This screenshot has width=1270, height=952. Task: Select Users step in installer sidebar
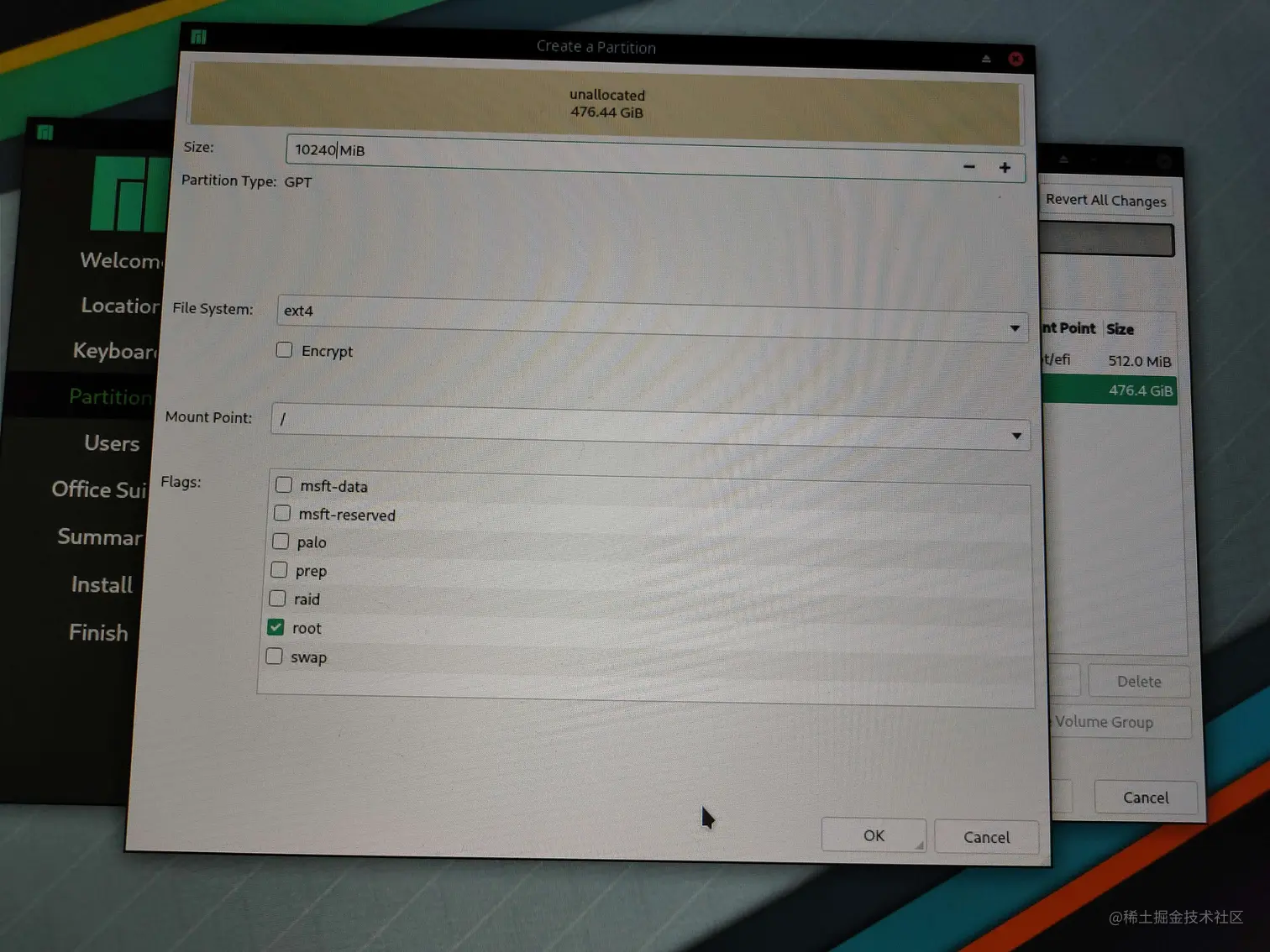pyautogui.click(x=112, y=443)
